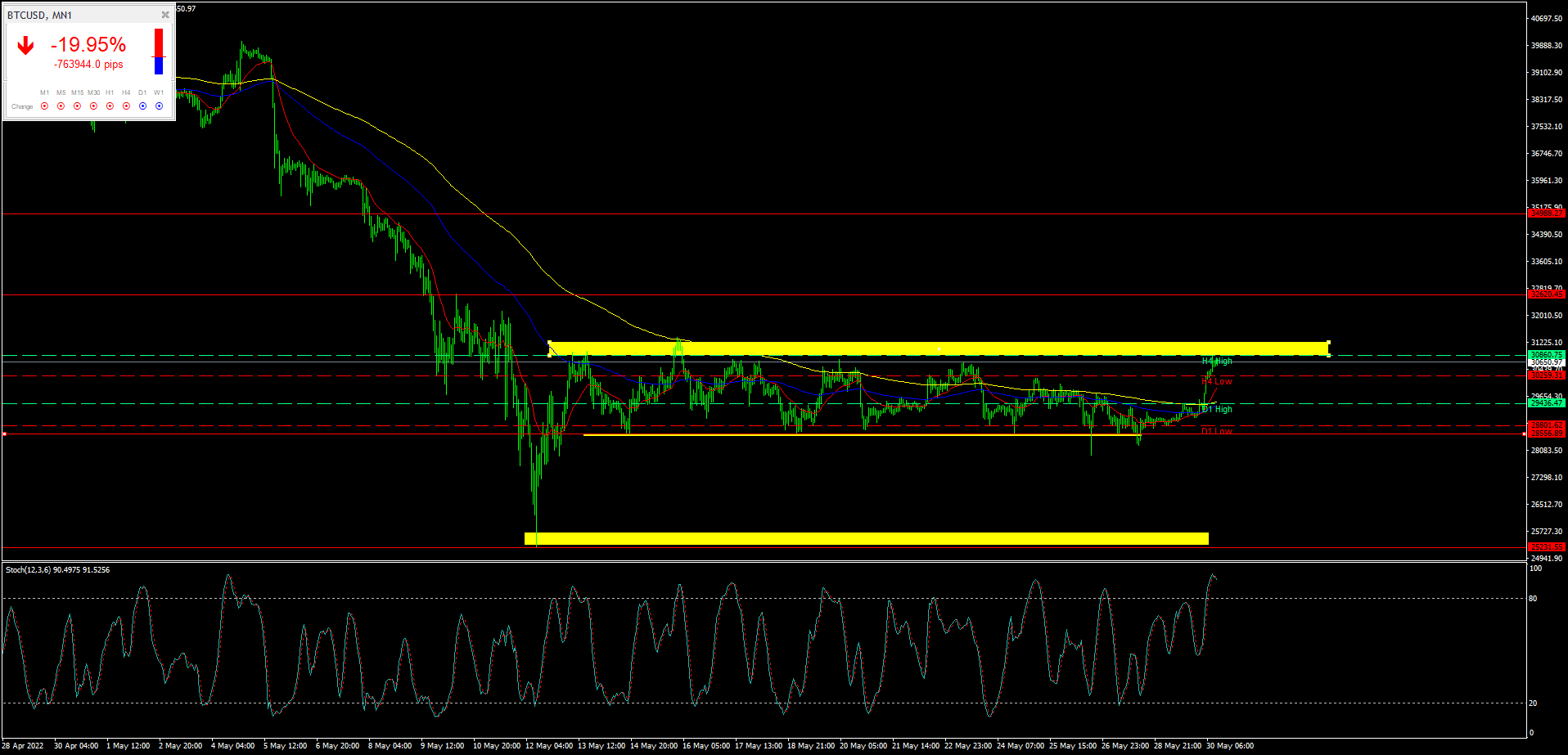Image resolution: width=1568 pixels, height=755 pixels.
Task: Click the 18 May 21:00 time axis label
Action: point(811,745)
